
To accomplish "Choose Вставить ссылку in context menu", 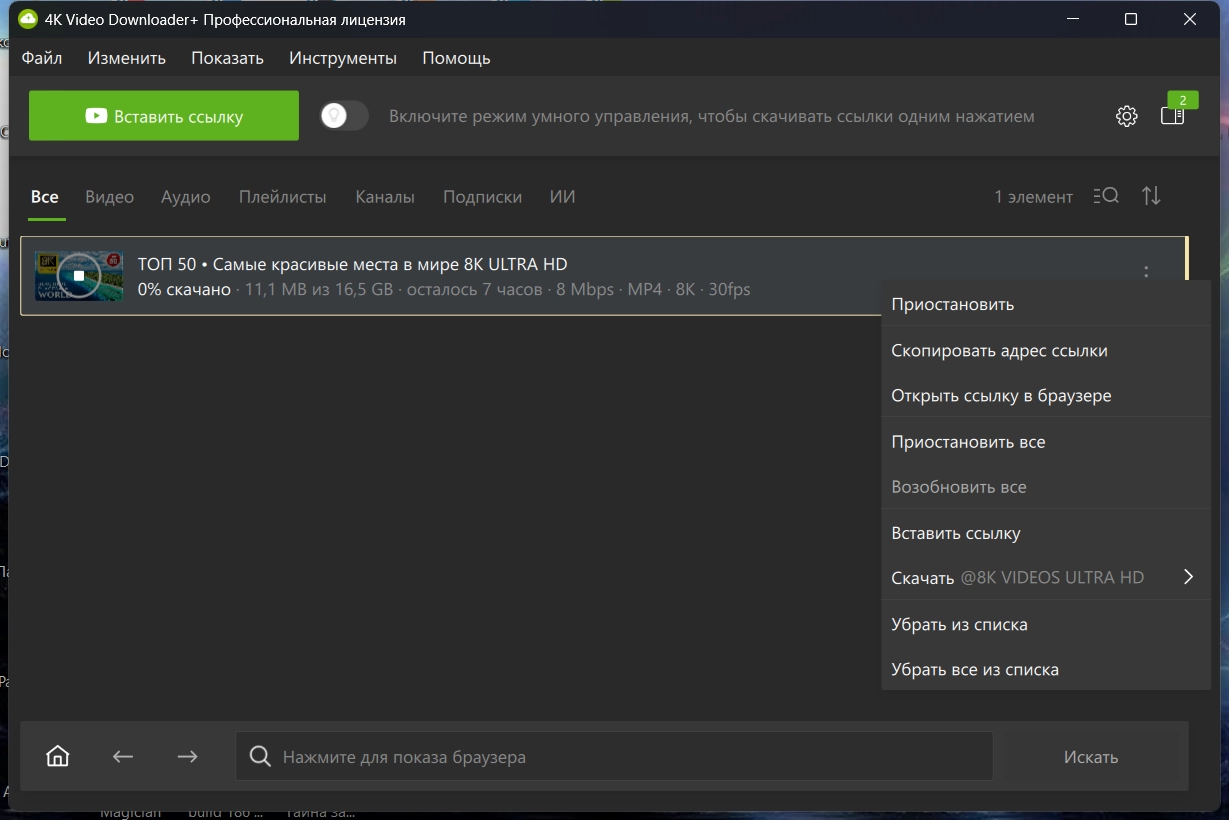I will (1045, 533).
